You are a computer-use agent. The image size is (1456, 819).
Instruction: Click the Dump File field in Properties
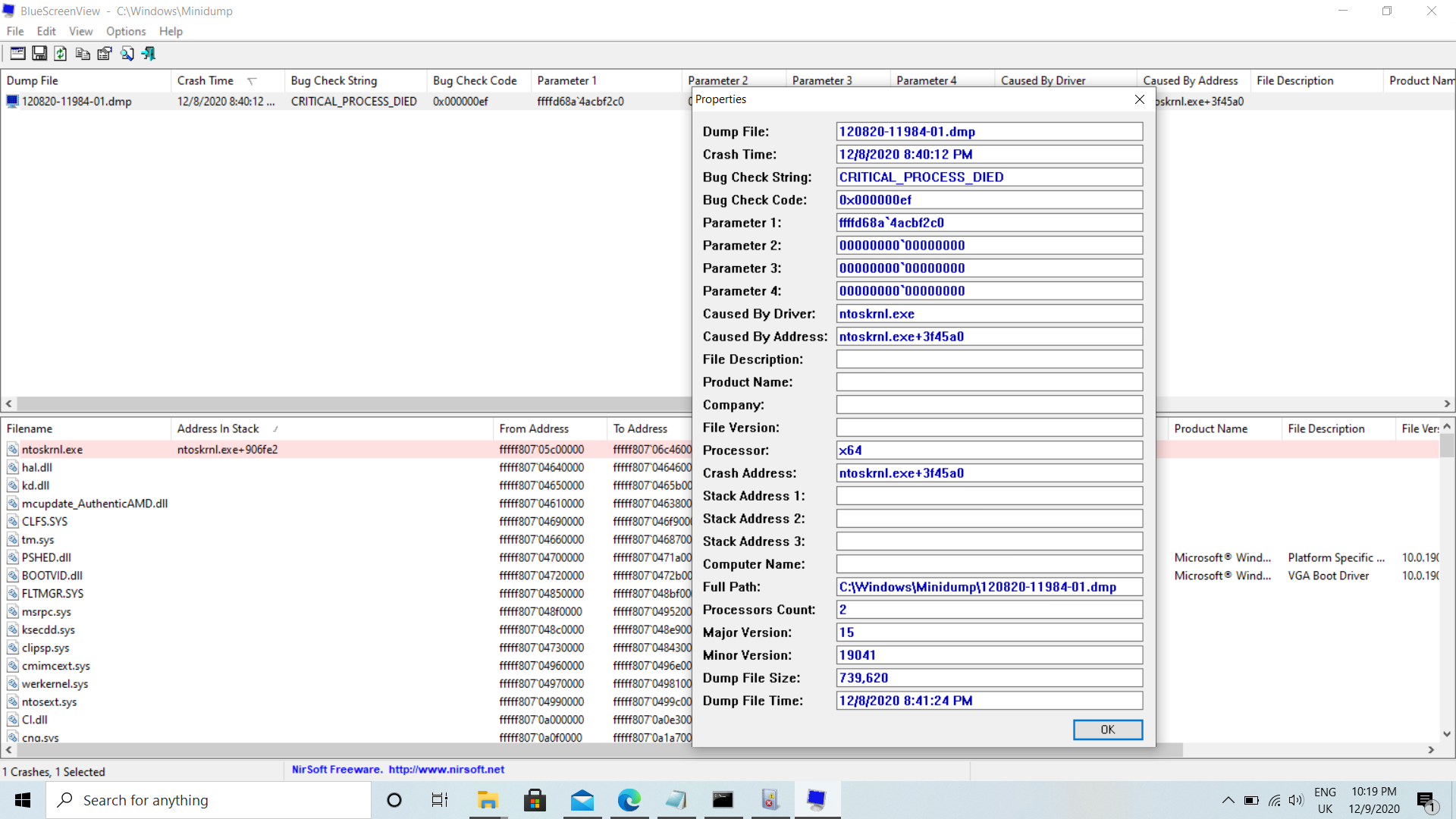pyautogui.click(x=990, y=132)
